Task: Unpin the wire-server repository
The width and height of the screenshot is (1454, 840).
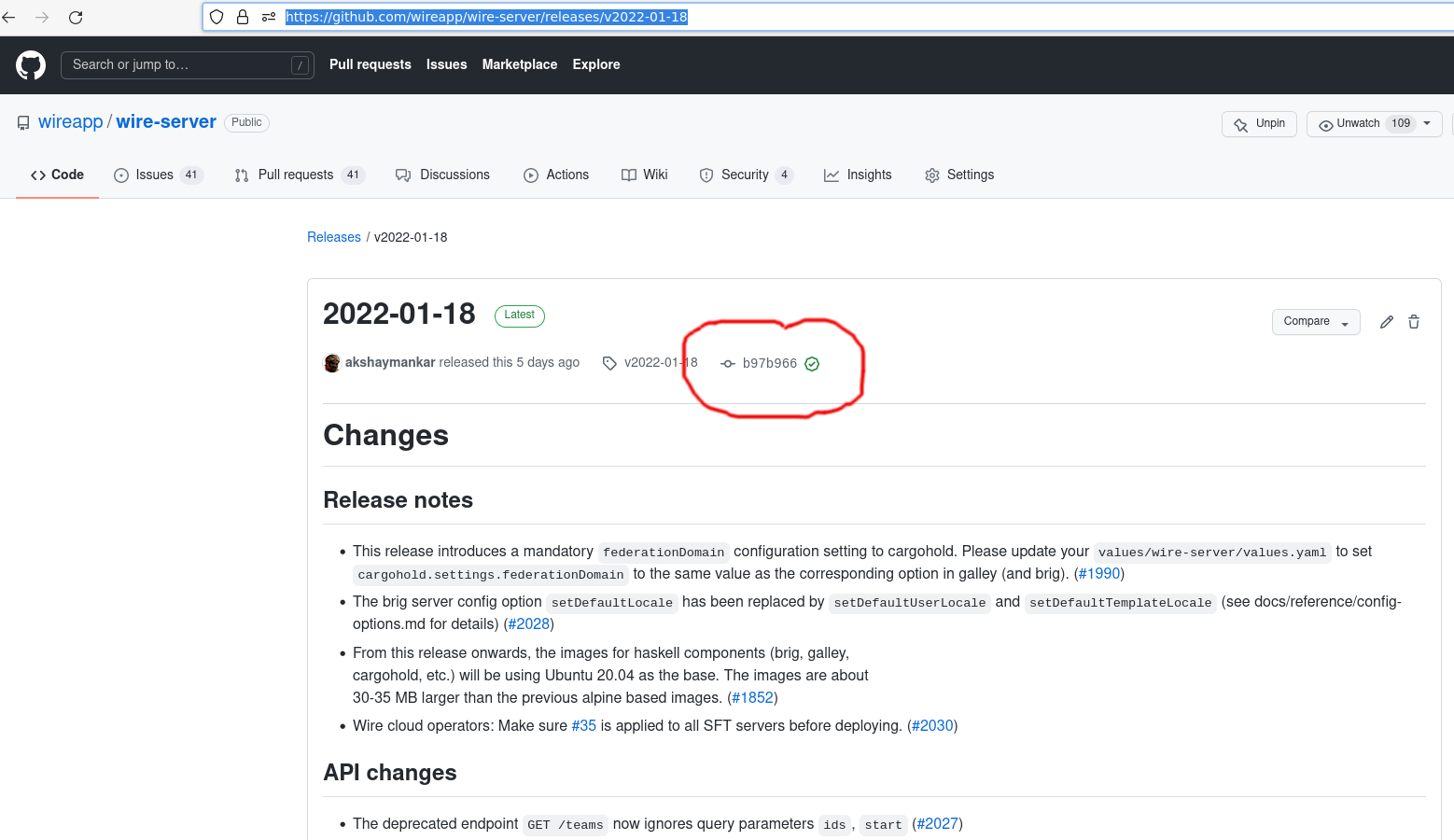Action: [1259, 124]
